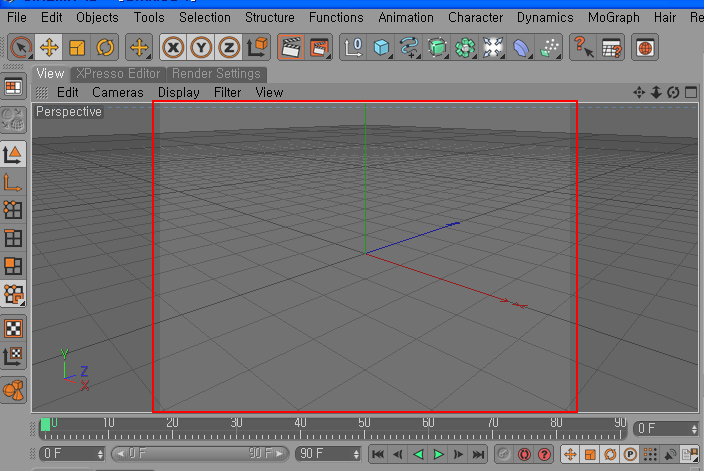Render in Picture Viewer
704x471 pixels.
point(319,47)
